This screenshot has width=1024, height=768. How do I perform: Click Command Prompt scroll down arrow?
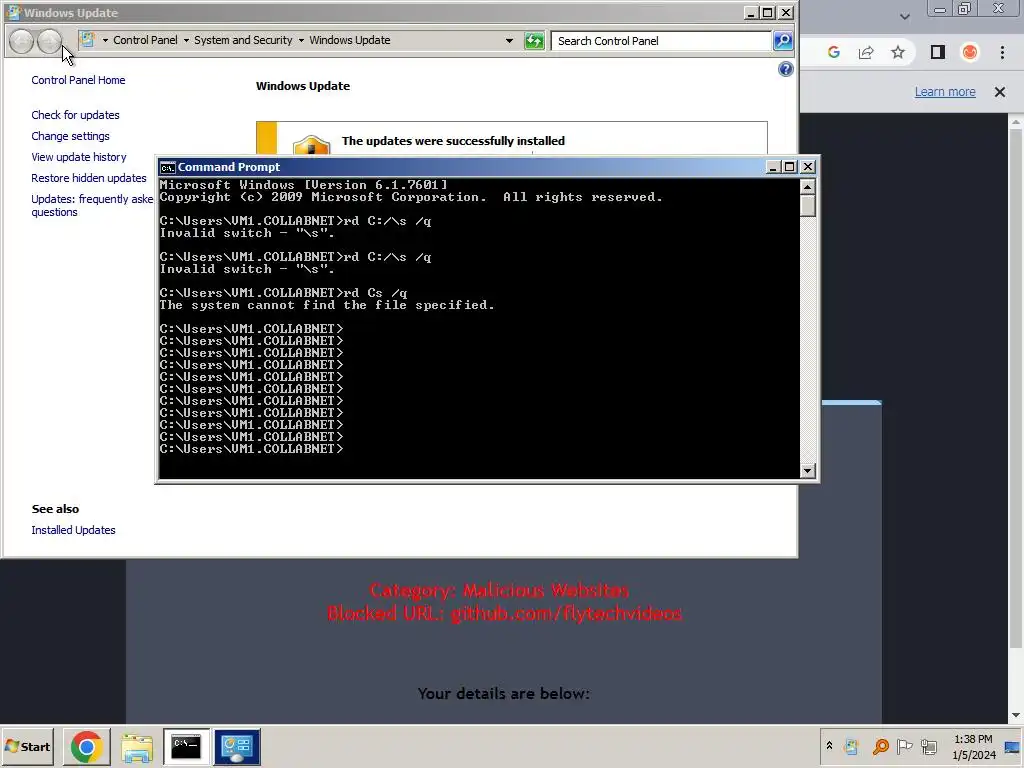tap(808, 470)
